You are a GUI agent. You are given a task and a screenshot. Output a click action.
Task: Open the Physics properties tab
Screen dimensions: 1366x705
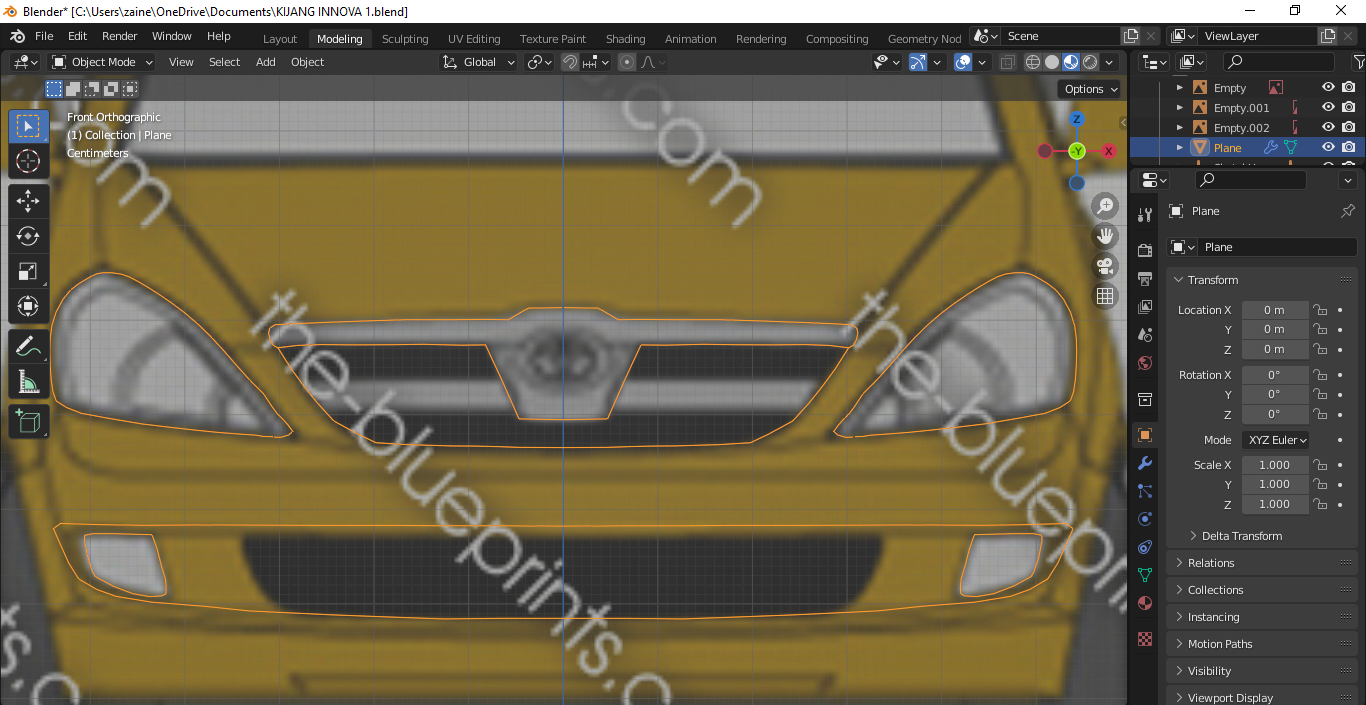[x=1145, y=519]
